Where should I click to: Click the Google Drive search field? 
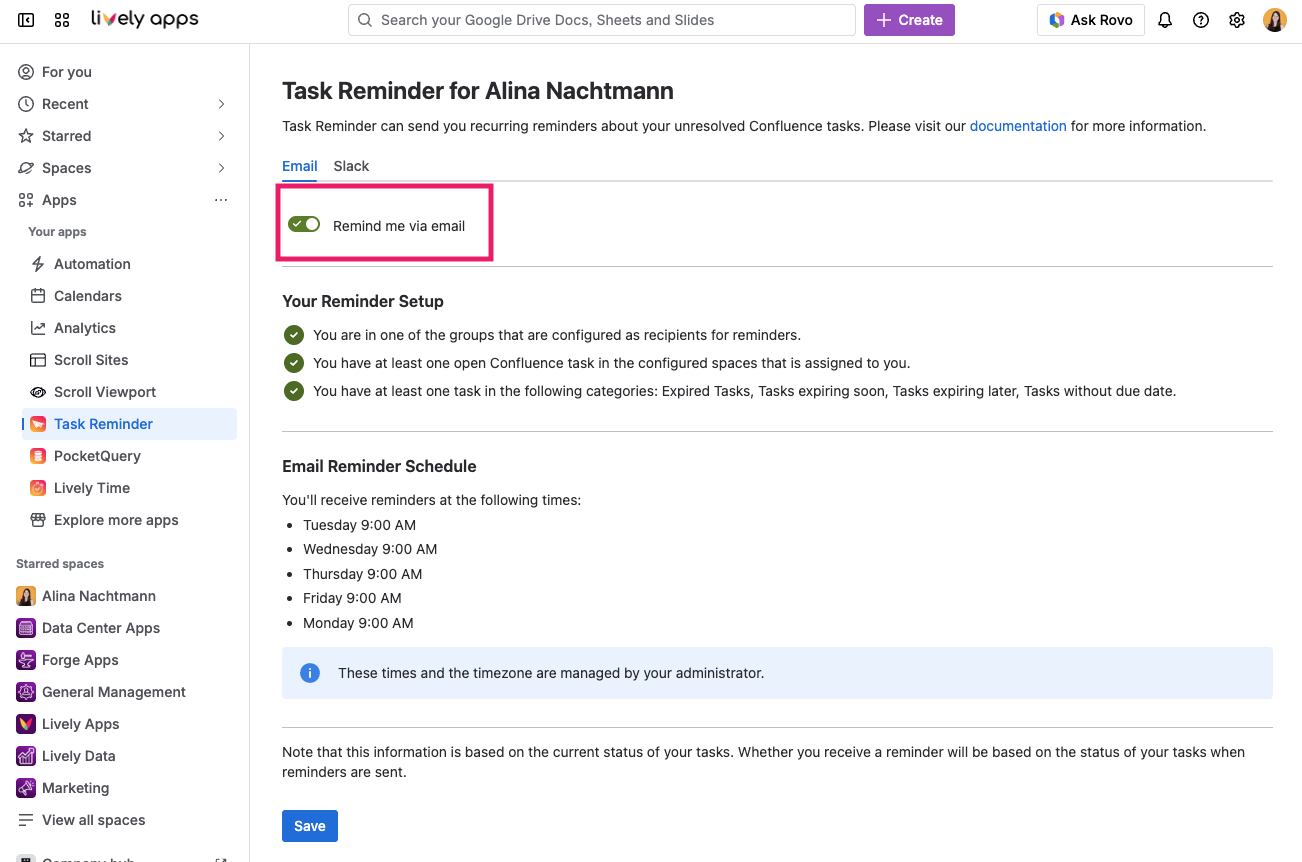[601, 19]
